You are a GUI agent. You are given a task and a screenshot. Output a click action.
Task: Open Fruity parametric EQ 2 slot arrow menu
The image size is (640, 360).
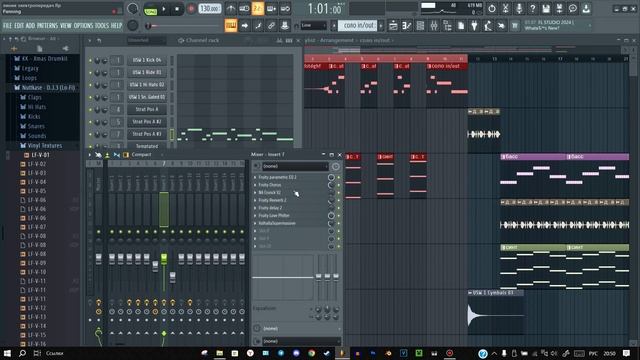point(255,177)
